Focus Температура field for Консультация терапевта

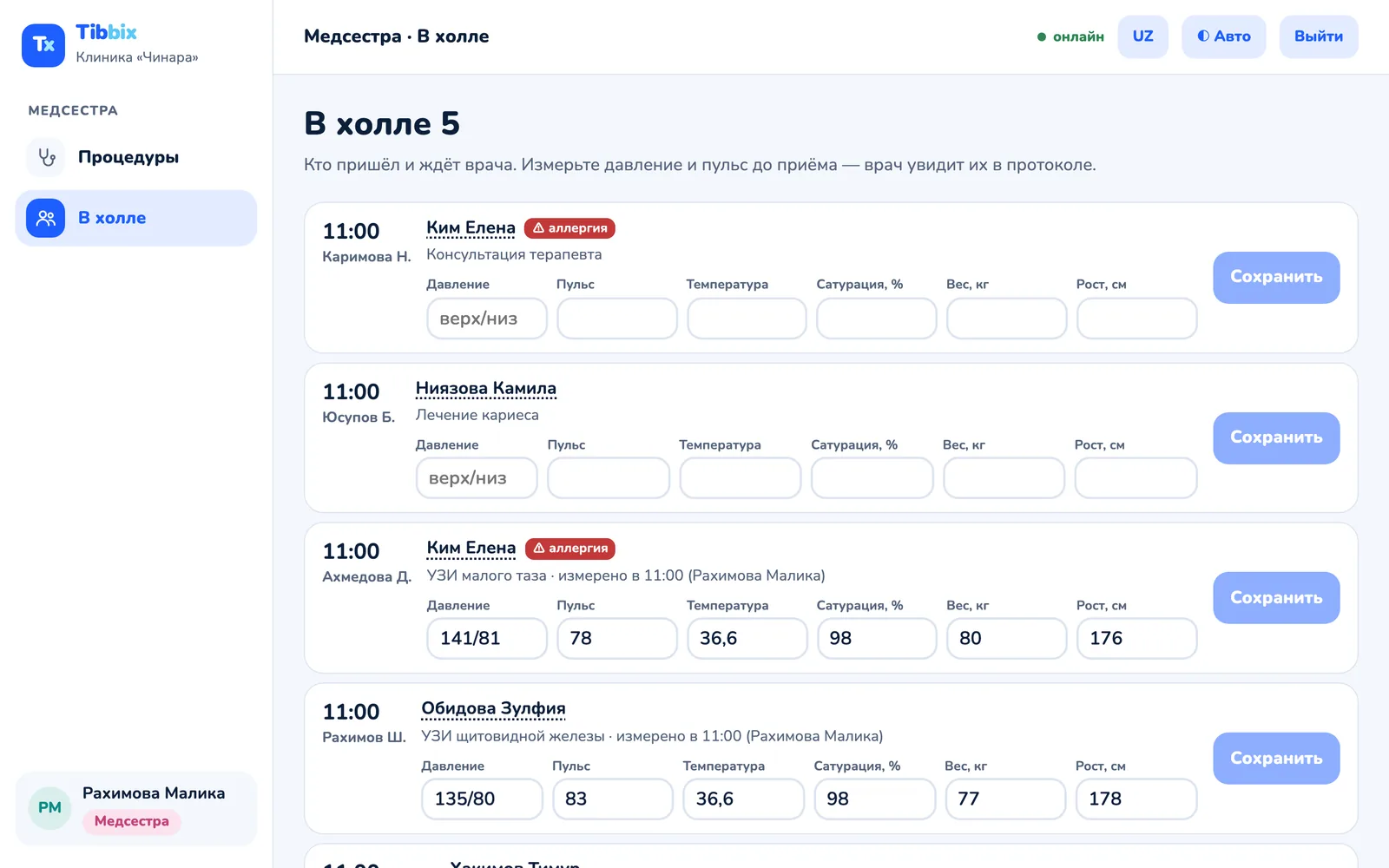(x=747, y=319)
